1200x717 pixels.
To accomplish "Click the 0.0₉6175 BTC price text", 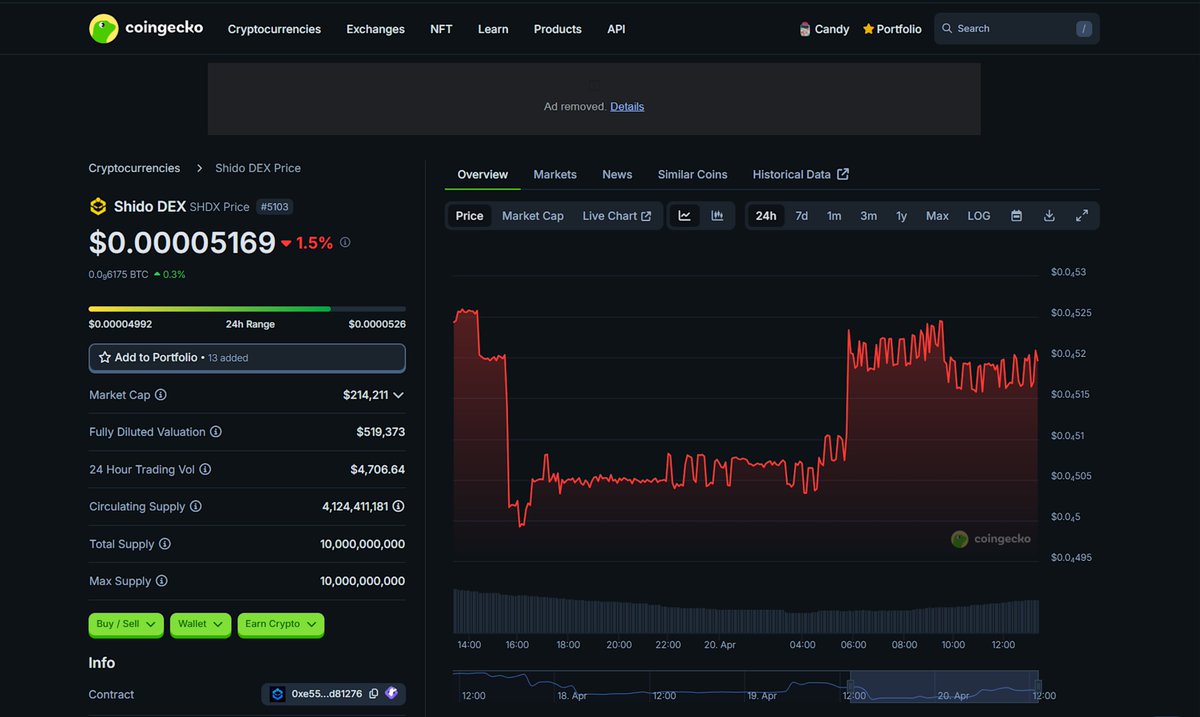I will 118,274.
